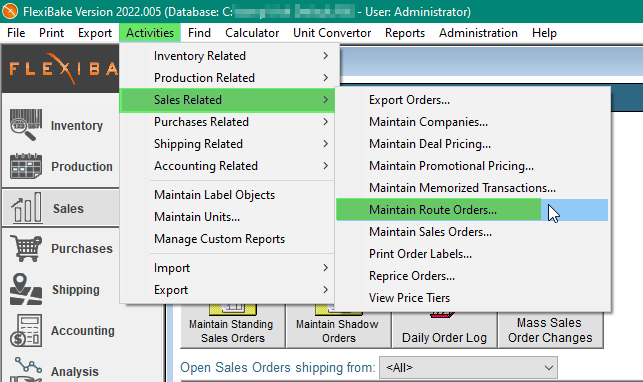Screen dimensions: 643x382
Task: Open Maintain Standing Sales Orders button
Action: [x=233, y=330]
